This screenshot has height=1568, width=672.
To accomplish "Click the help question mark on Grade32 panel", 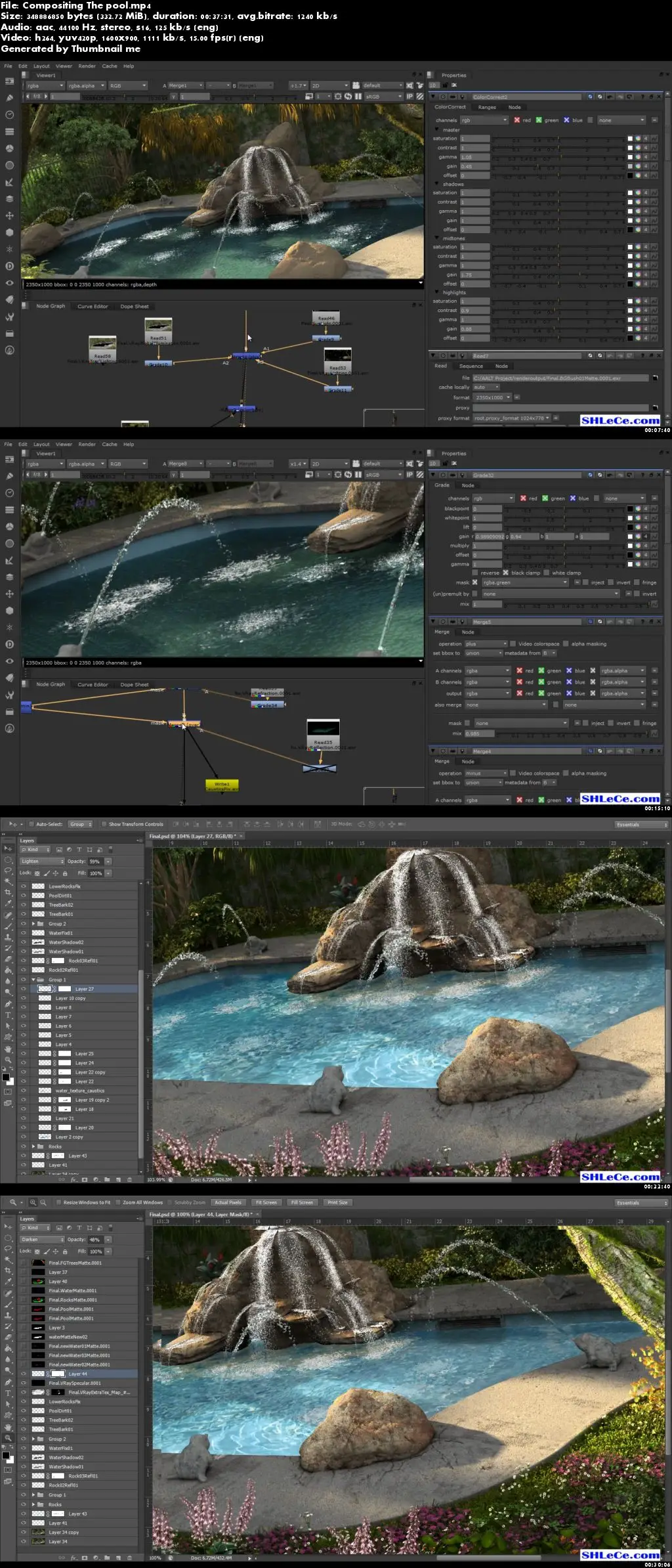I will pyautogui.click(x=642, y=475).
